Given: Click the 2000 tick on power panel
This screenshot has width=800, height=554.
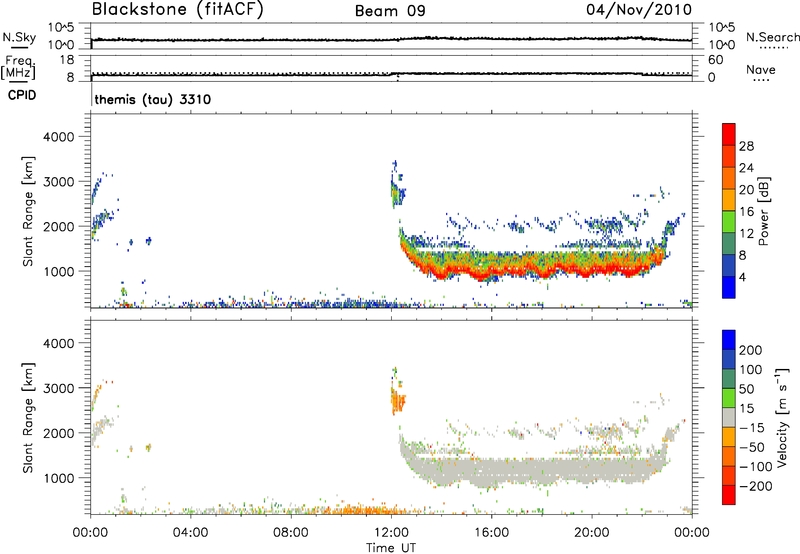Looking at the screenshot, I should (x=59, y=226).
